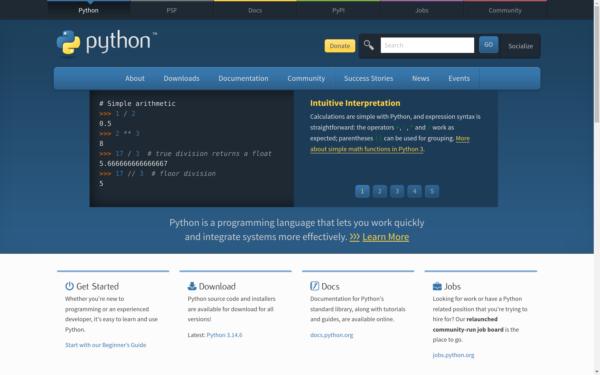This screenshot has width=600, height=375.
Task: Open the Downloads menu
Action: click(x=181, y=78)
